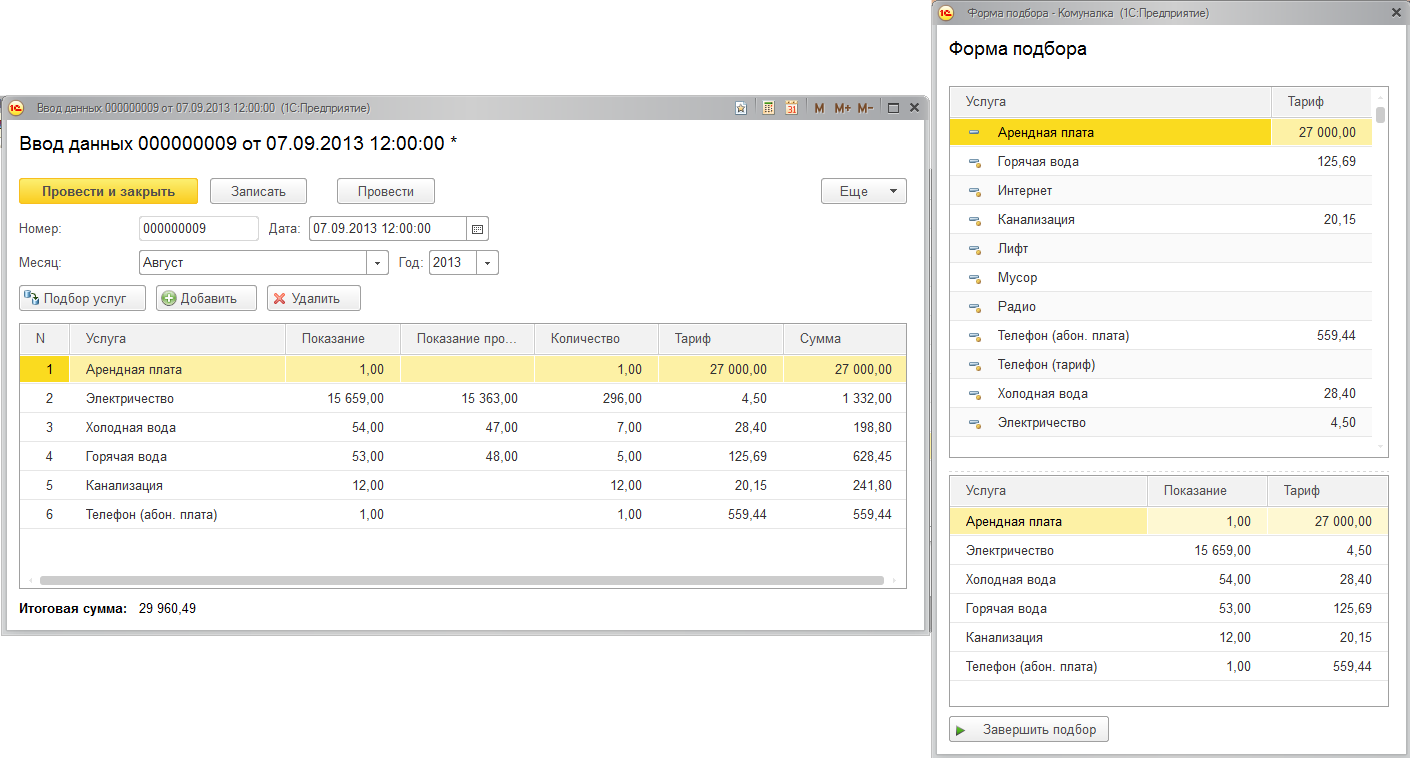The height and width of the screenshot is (758, 1410).
Task: Open the Еще dropdown menu
Action: (864, 191)
